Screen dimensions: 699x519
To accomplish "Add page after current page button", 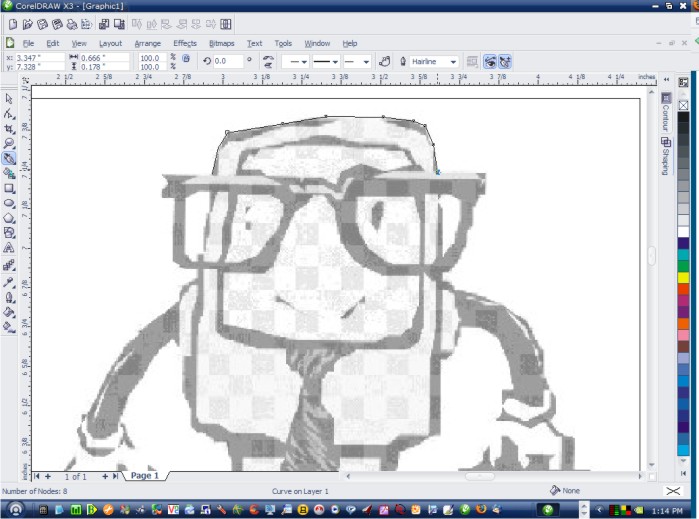I will click(x=105, y=476).
